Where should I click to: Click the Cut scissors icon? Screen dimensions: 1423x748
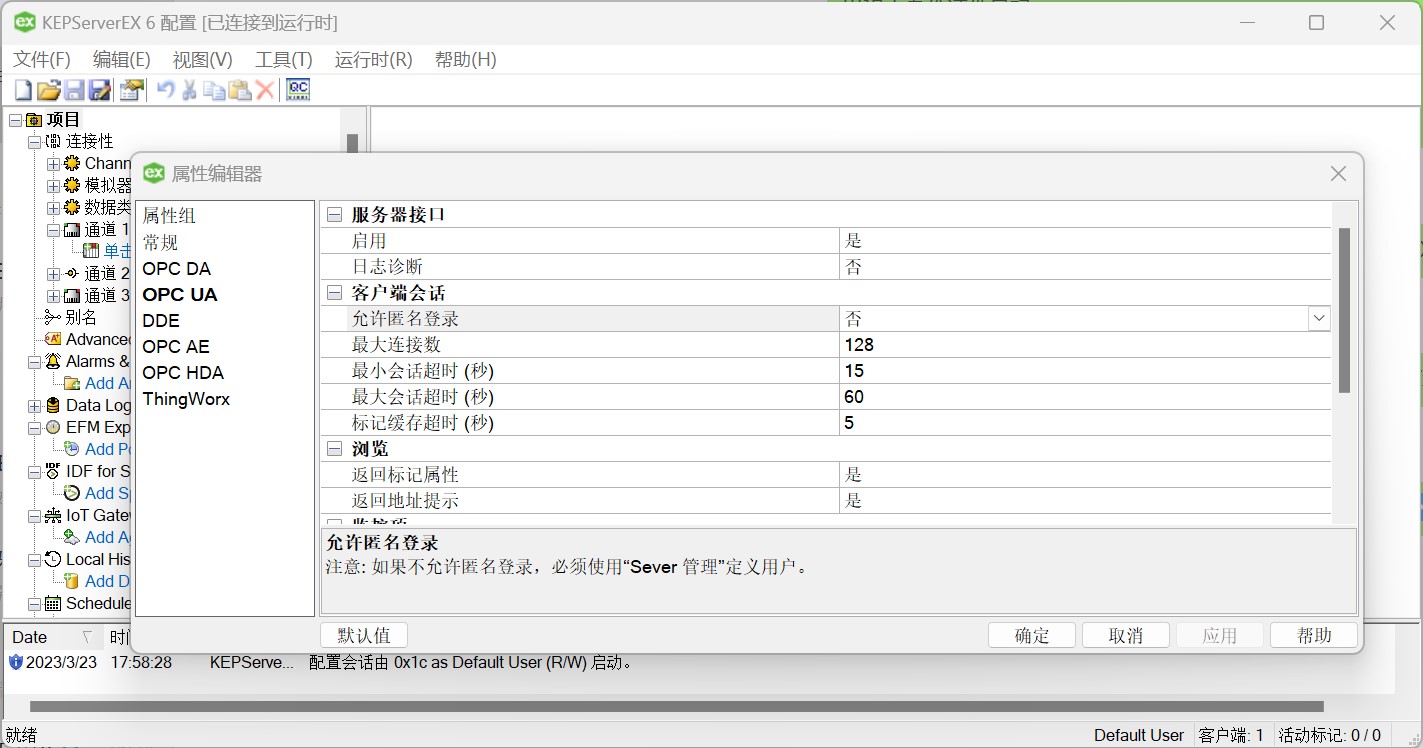(188, 89)
